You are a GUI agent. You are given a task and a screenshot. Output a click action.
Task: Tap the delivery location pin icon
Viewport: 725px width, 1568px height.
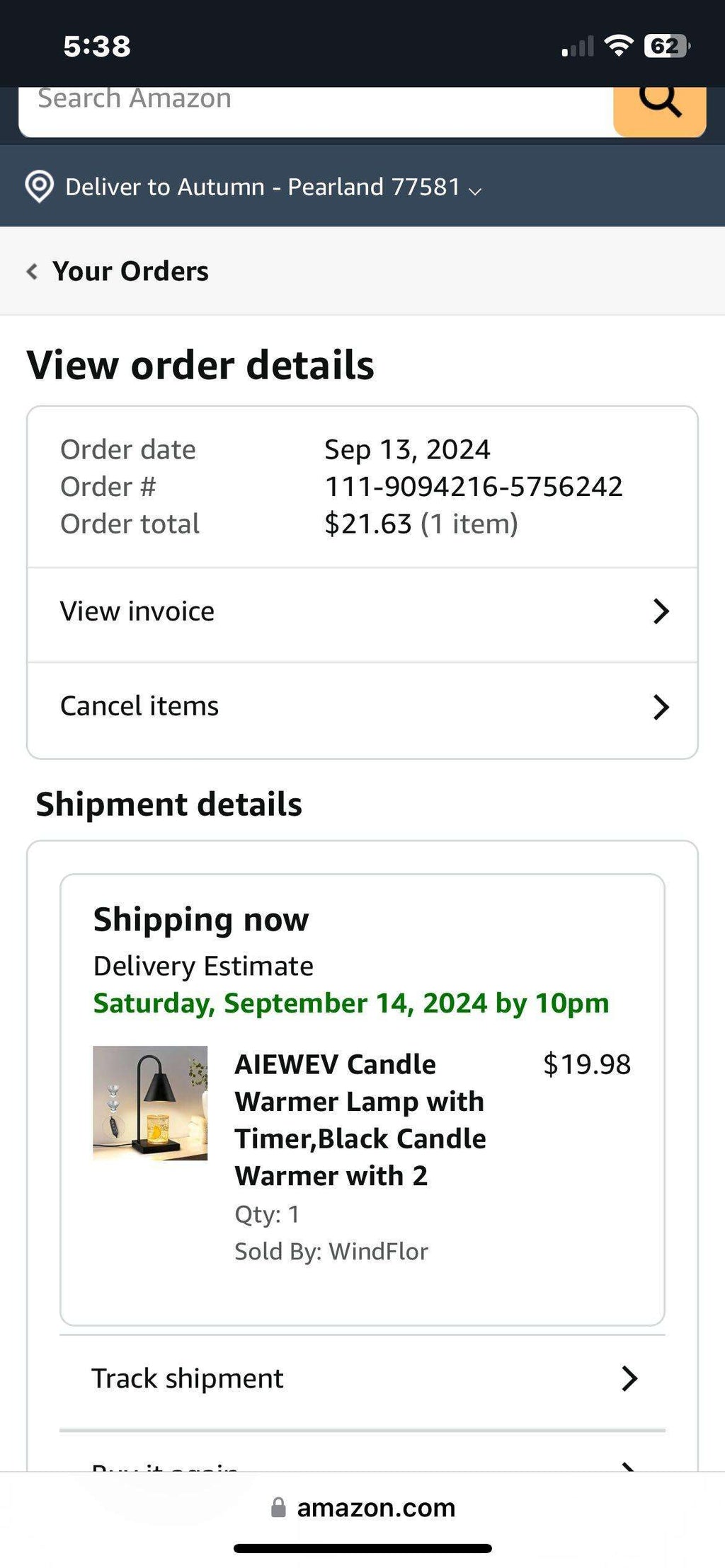39,187
